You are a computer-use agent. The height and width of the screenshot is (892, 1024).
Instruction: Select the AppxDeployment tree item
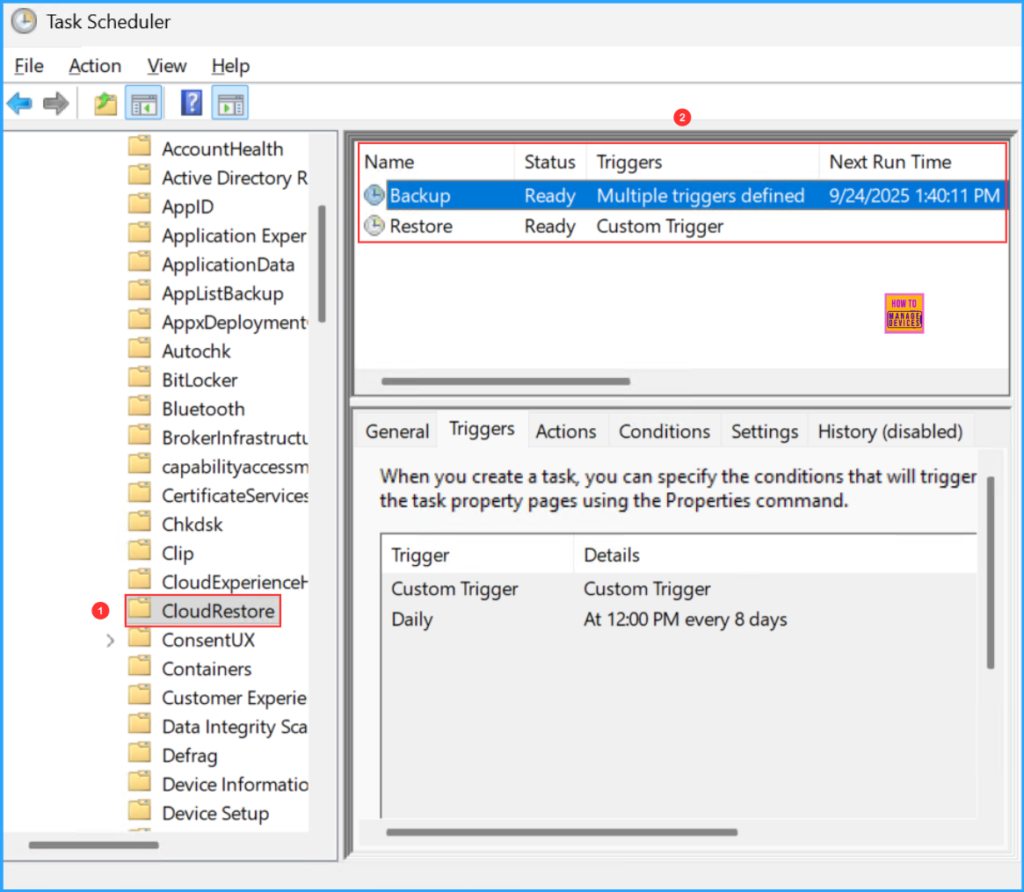234,322
